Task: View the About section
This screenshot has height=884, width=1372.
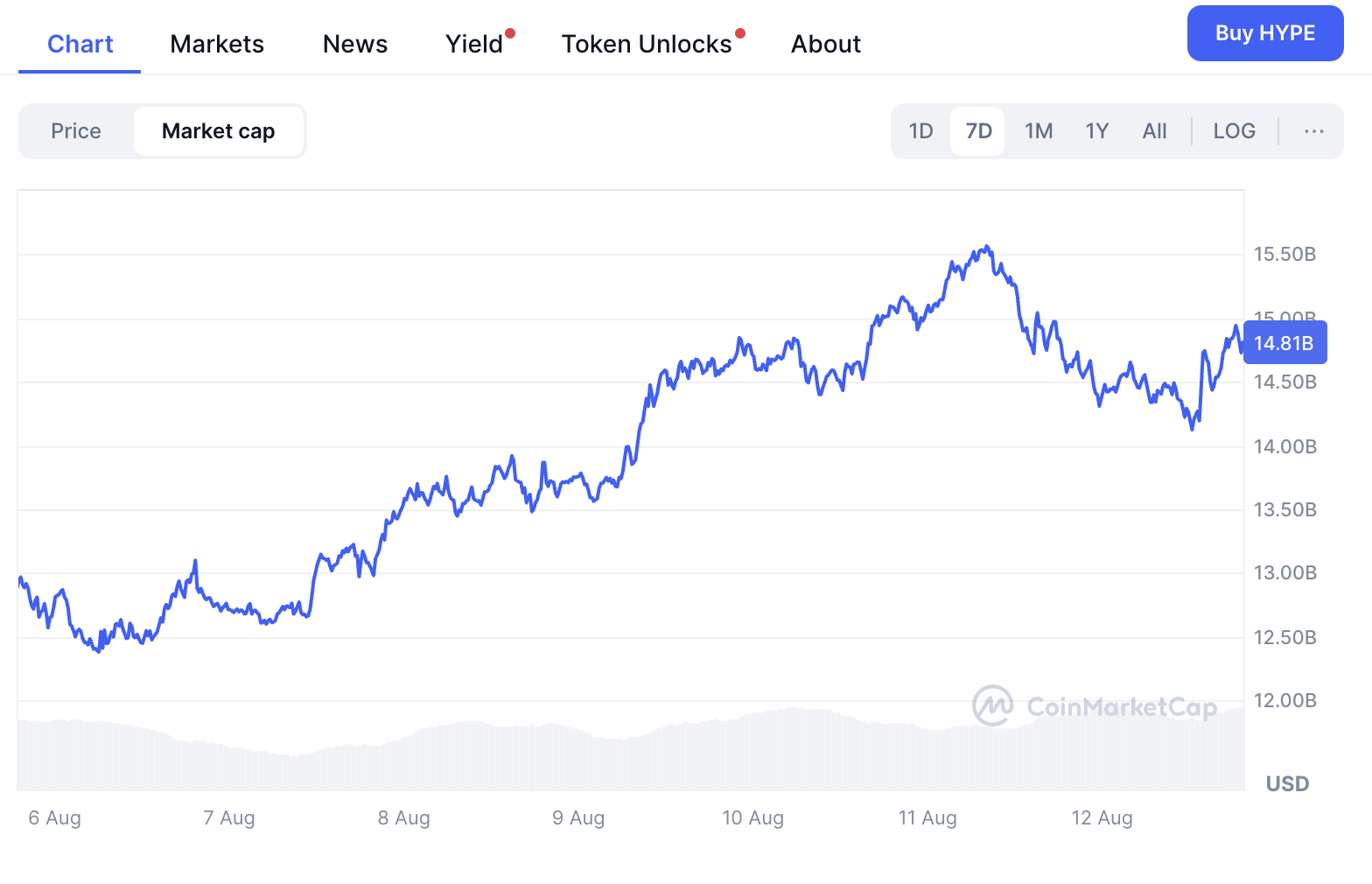Action: [825, 44]
